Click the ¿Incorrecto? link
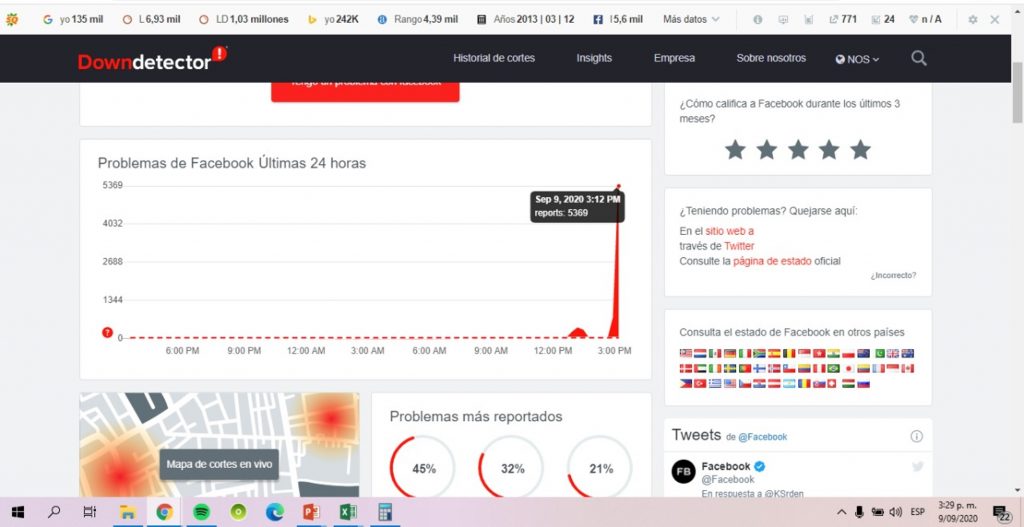The width and height of the screenshot is (1024, 527). (893, 276)
